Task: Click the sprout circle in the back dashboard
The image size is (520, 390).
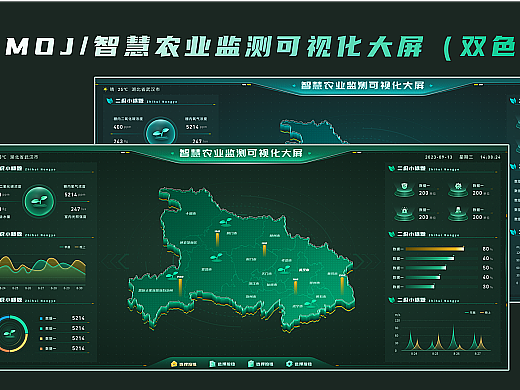Action: [161, 132]
